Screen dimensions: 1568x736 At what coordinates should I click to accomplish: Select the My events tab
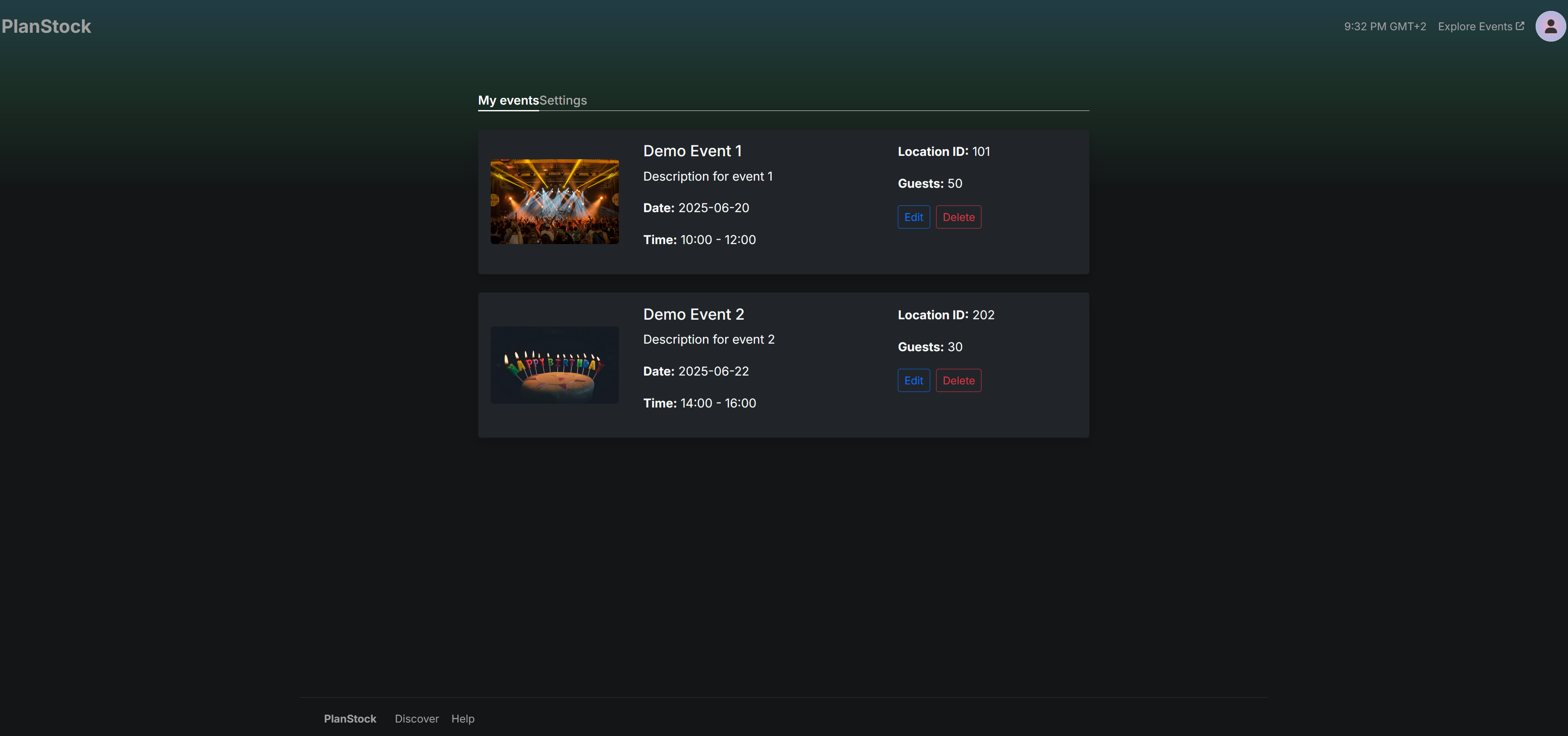pos(508,100)
